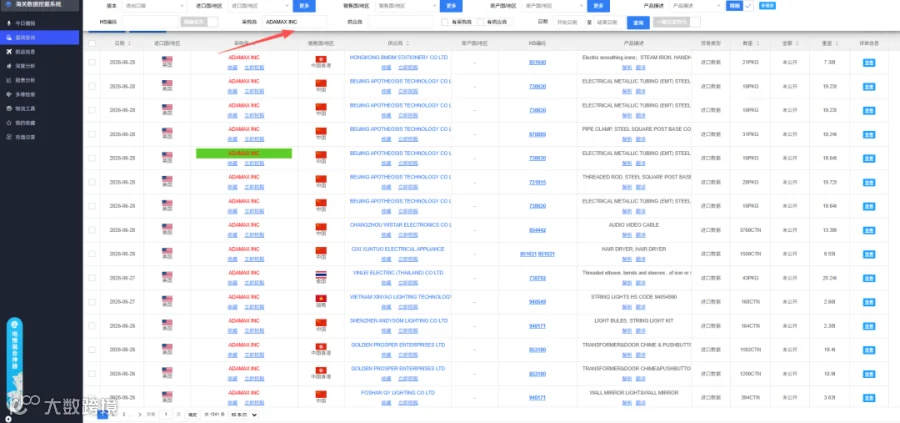Open the rows-per-page dropdown in pagination
The height and width of the screenshot is (423, 900).
pos(243,414)
